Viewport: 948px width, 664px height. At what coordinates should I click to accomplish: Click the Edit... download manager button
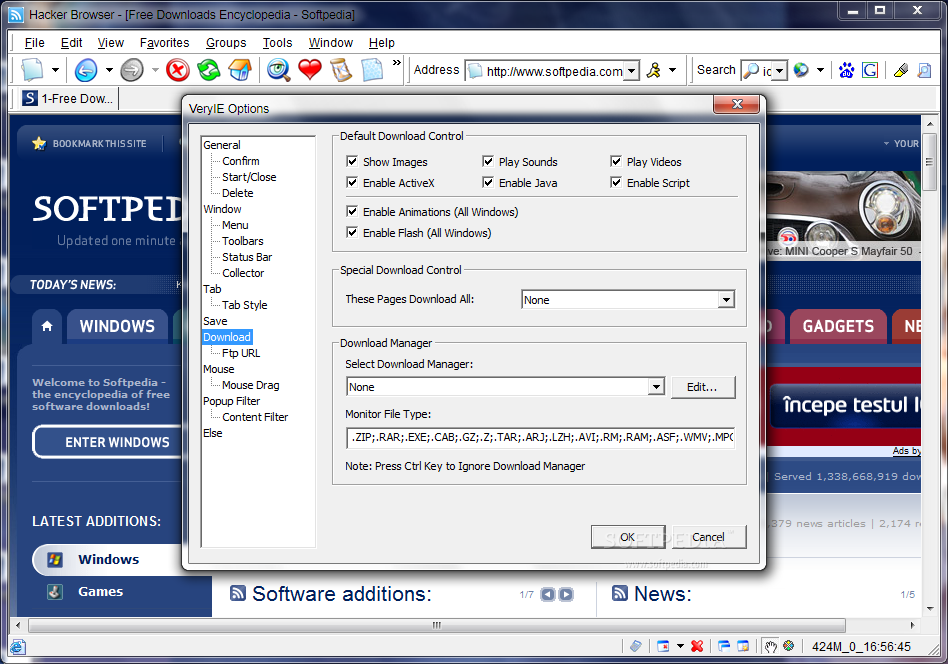coord(703,387)
